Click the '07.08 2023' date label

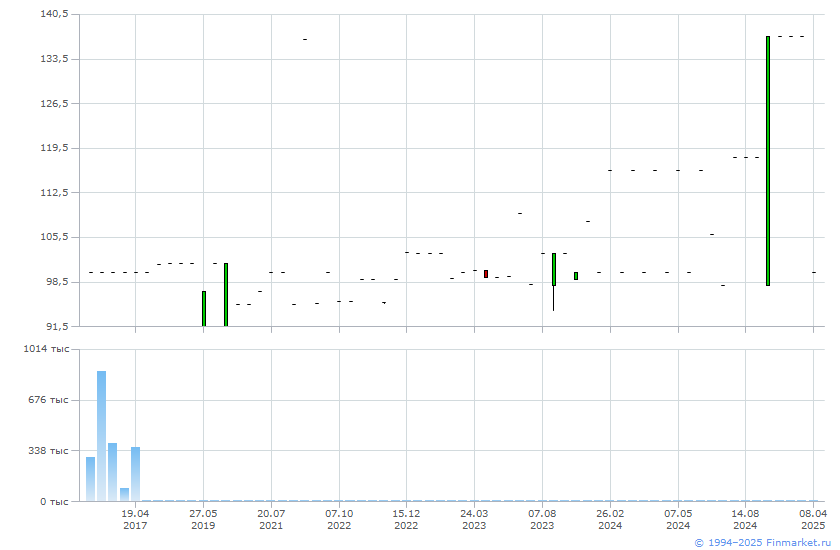pyautogui.click(x=542, y=519)
